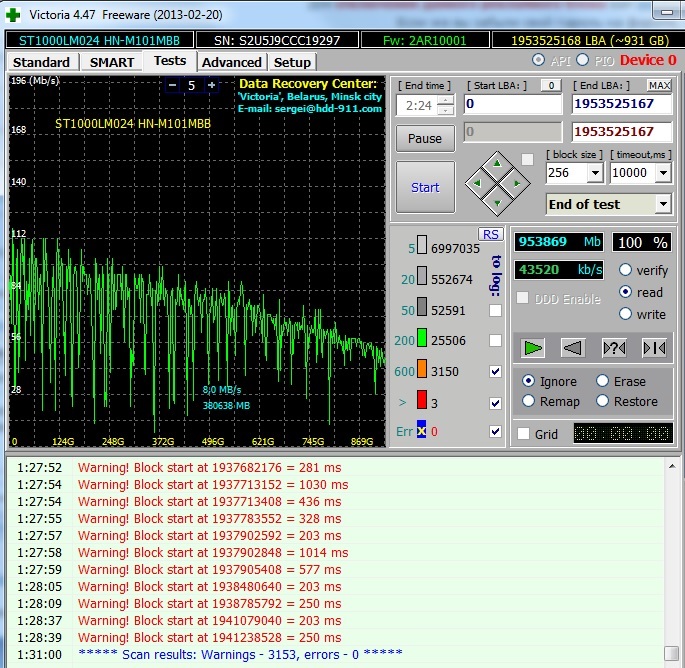The image size is (685, 668).
Task: Click the Start button
Action: [x=425, y=187]
